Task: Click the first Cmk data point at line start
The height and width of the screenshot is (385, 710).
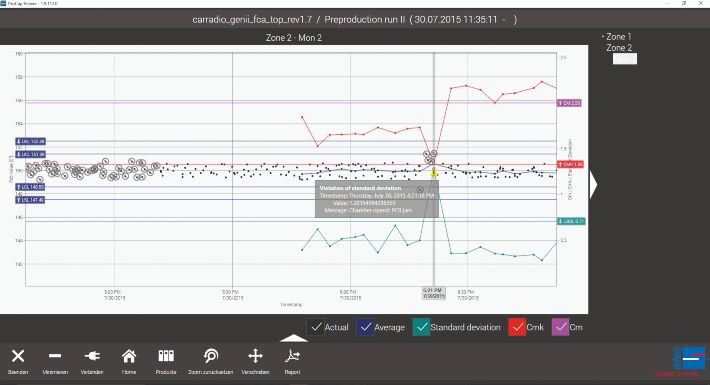Action: 302,117
